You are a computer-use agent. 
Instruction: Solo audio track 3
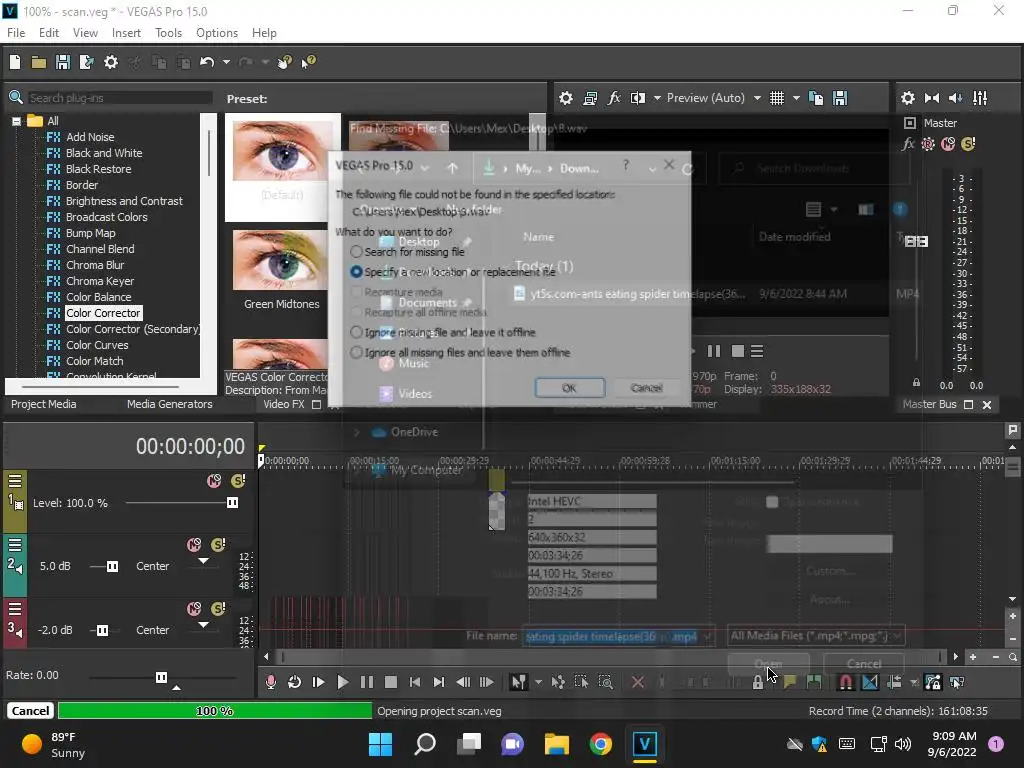point(218,609)
